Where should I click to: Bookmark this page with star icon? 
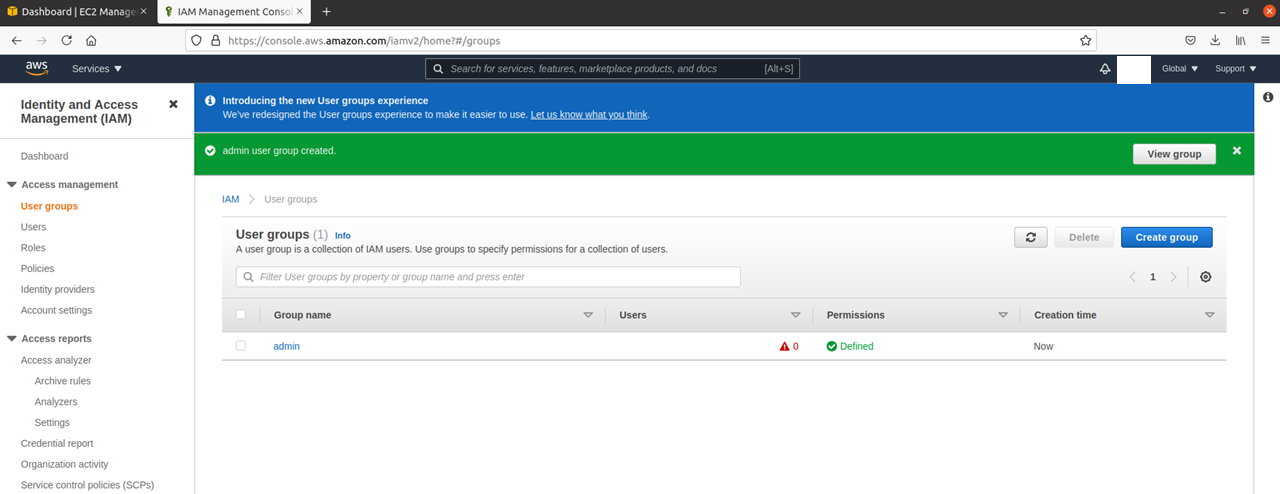pyautogui.click(x=1085, y=41)
